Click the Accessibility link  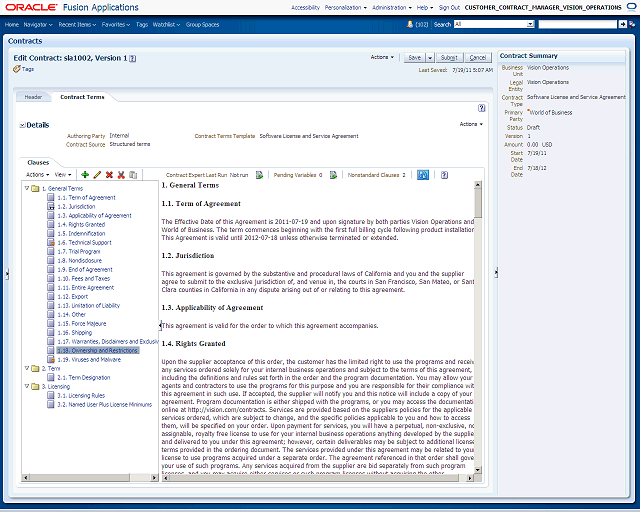click(305, 7)
